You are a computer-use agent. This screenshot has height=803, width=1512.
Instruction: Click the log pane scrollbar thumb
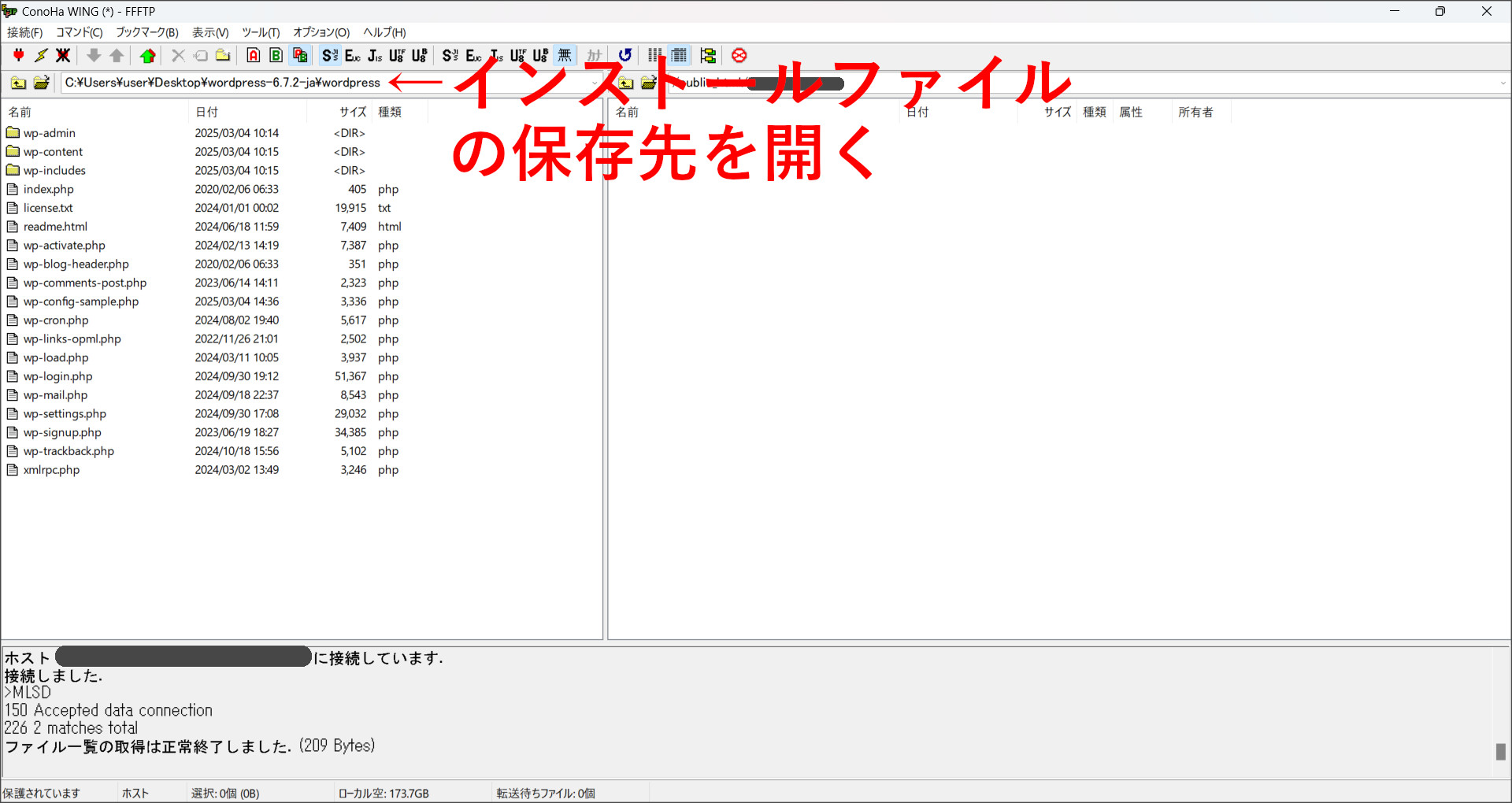[x=1500, y=752]
